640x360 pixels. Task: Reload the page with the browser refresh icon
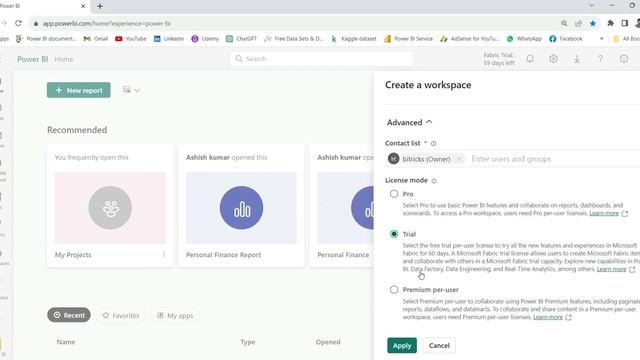click(x=18, y=23)
